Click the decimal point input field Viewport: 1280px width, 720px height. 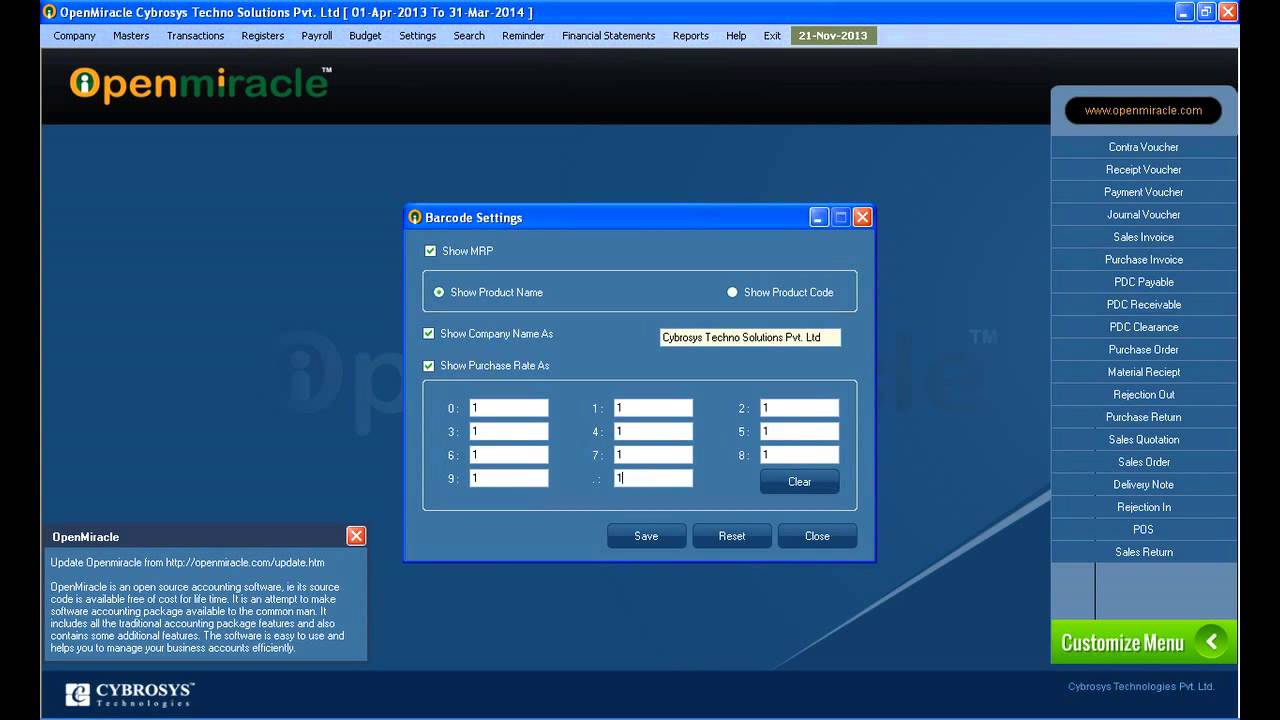click(x=653, y=479)
